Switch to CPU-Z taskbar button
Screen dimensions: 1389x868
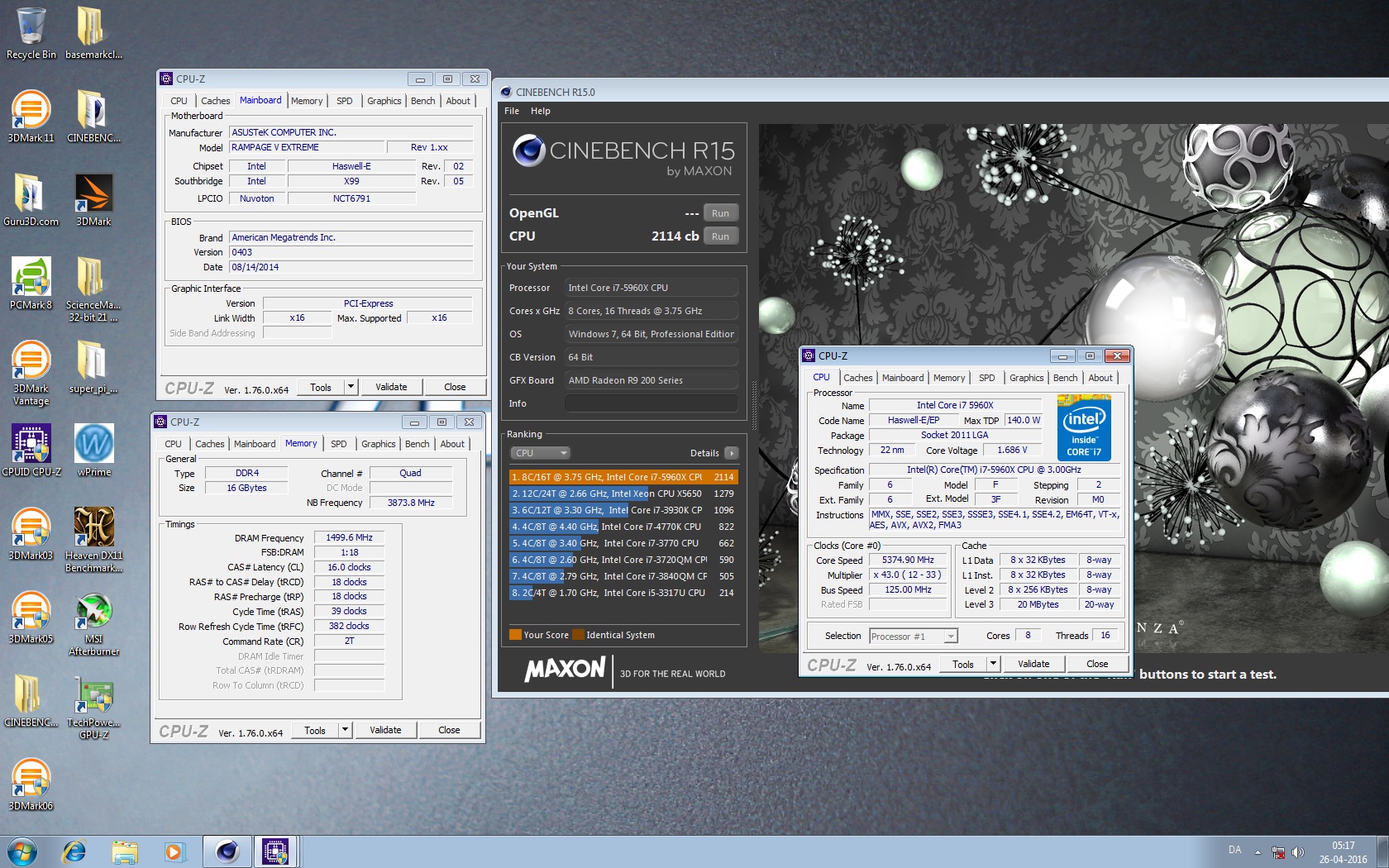point(275,851)
